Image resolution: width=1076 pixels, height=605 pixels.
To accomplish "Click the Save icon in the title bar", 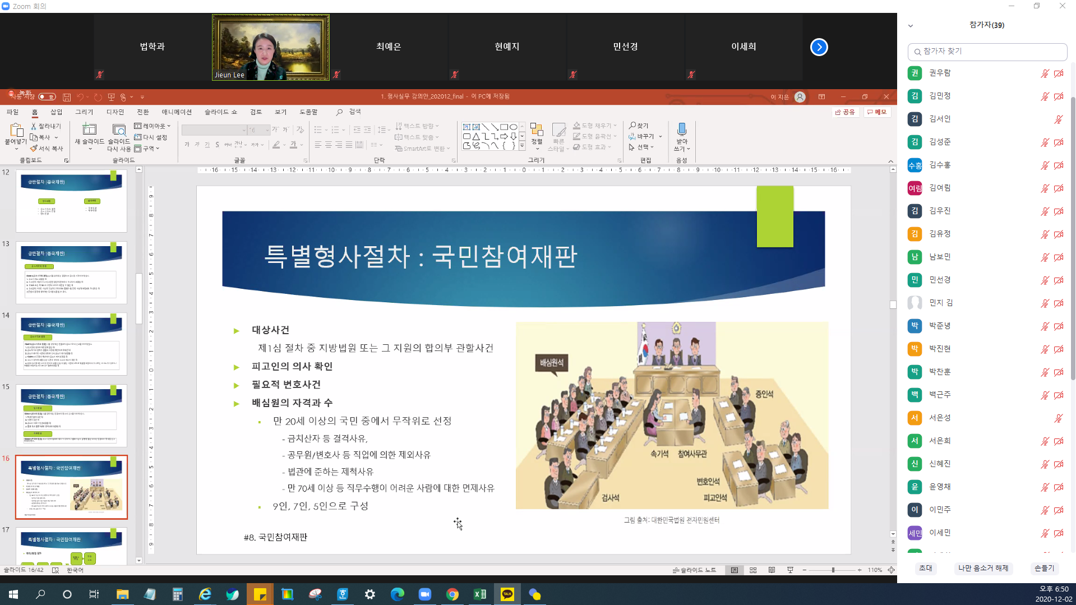I will pyautogui.click(x=67, y=97).
